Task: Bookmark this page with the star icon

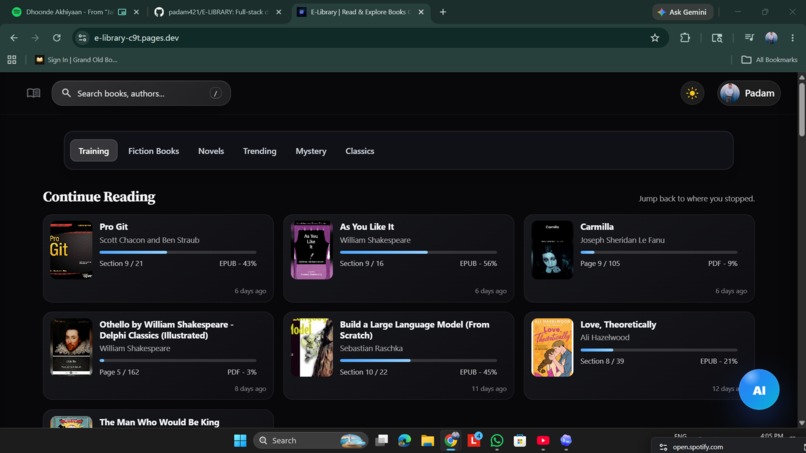Action: point(654,38)
